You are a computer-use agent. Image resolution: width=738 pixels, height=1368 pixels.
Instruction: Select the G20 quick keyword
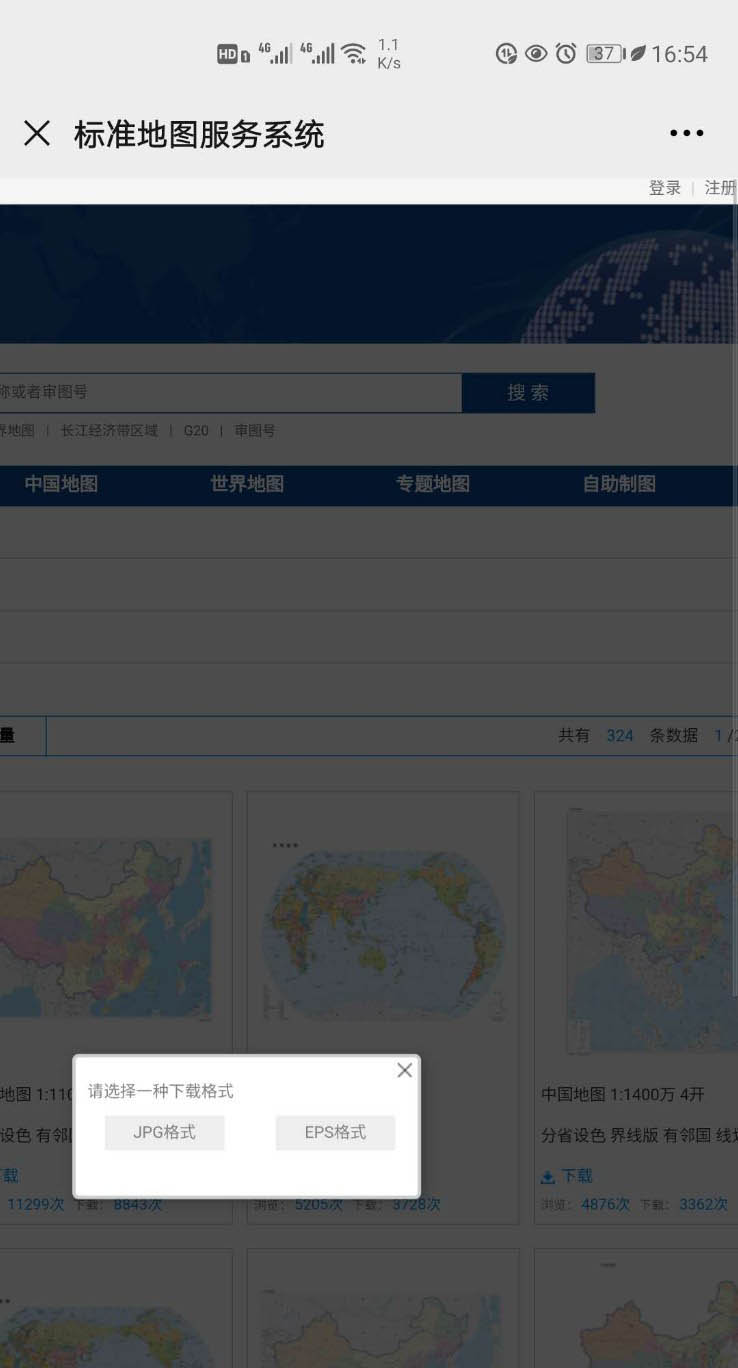click(196, 431)
